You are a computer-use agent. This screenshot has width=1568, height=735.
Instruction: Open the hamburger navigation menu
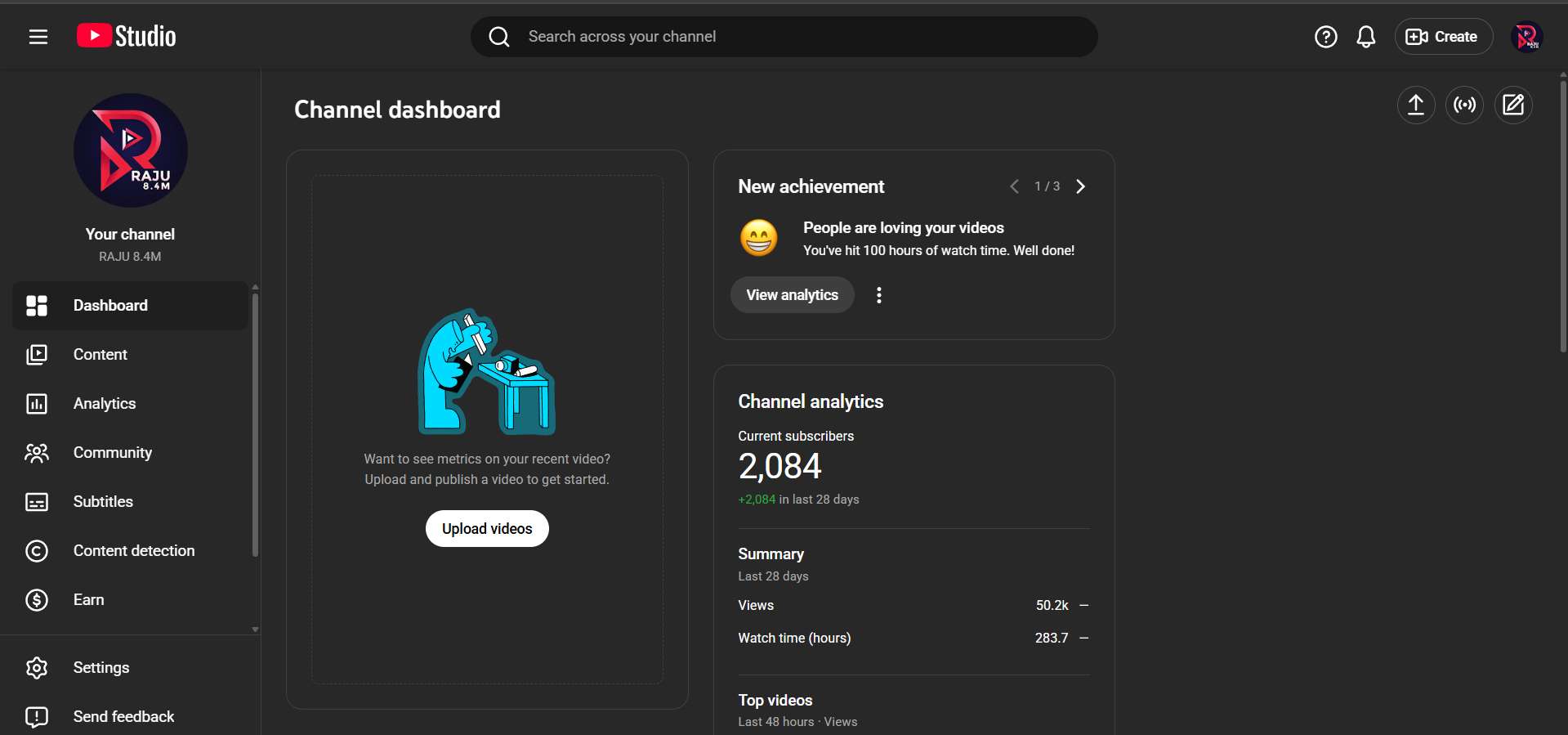(38, 37)
